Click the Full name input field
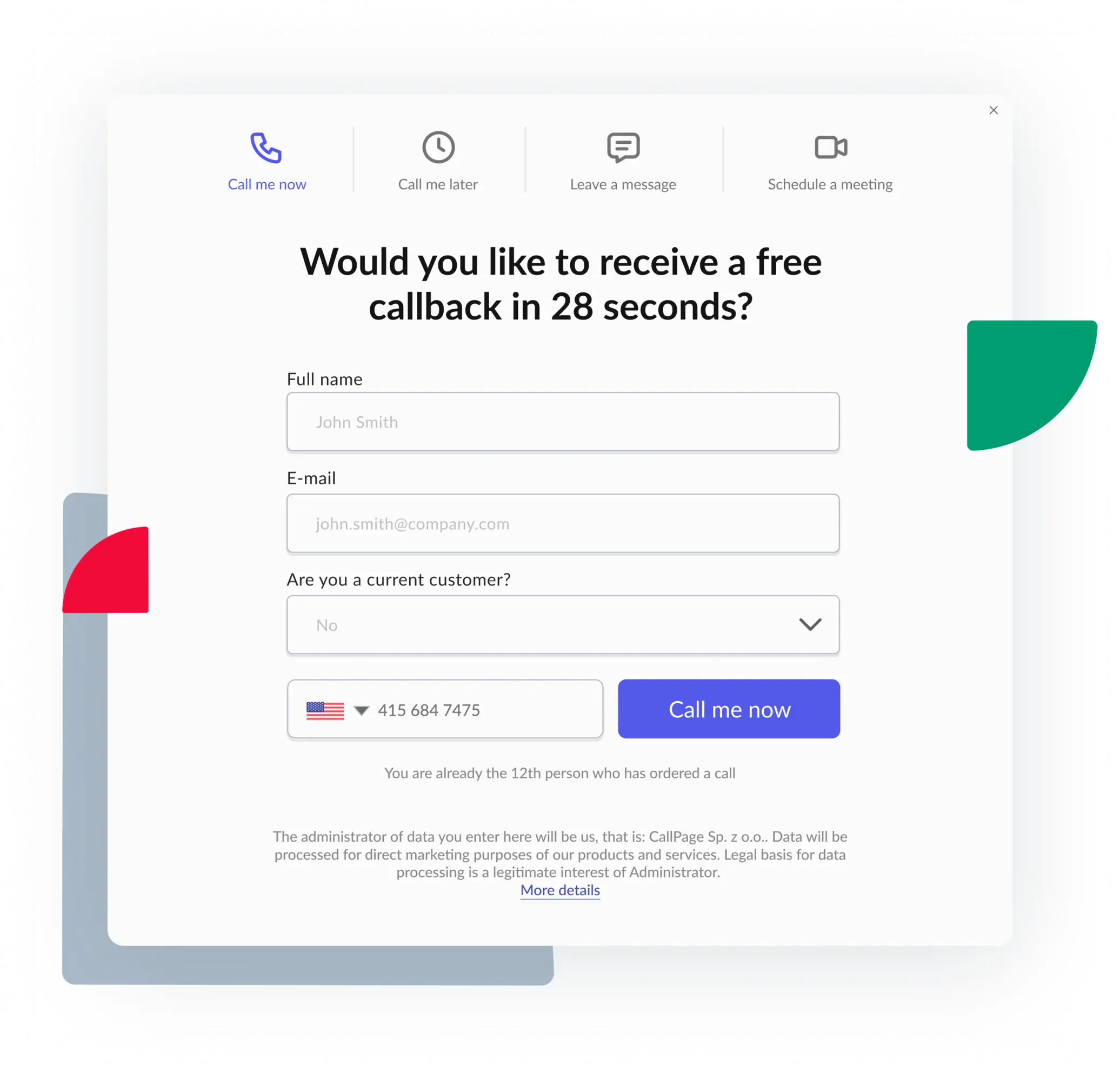Image resolution: width=1120 pixels, height=1066 pixels. coord(562,421)
